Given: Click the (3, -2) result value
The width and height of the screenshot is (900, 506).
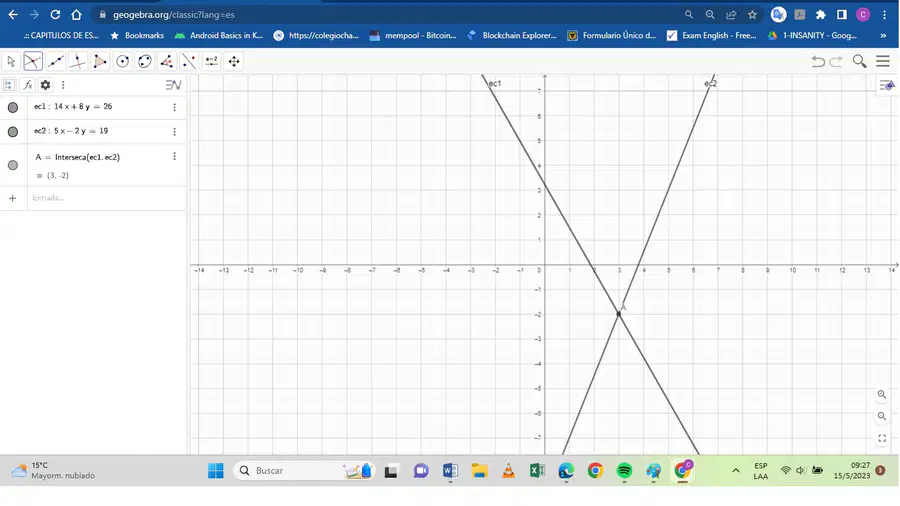Looking at the screenshot, I should [57, 176].
